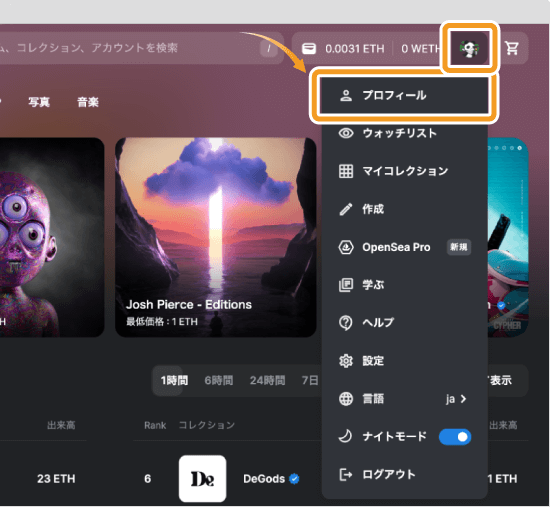The height and width of the screenshot is (507, 550).
Task: Click the settings gear icon
Action: click(x=346, y=361)
